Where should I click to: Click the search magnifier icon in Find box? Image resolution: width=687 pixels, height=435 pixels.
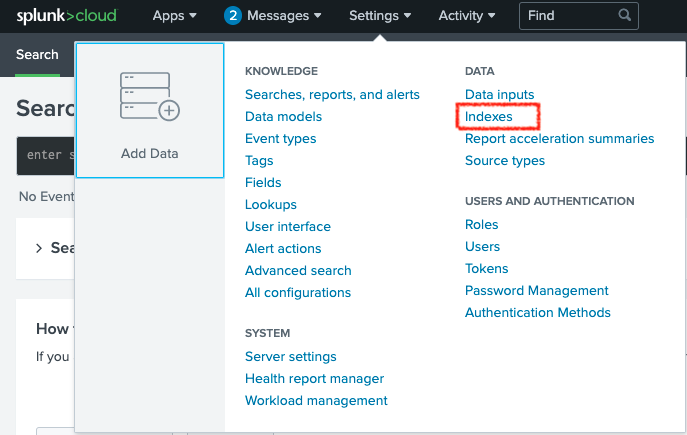[x=624, y=15]
